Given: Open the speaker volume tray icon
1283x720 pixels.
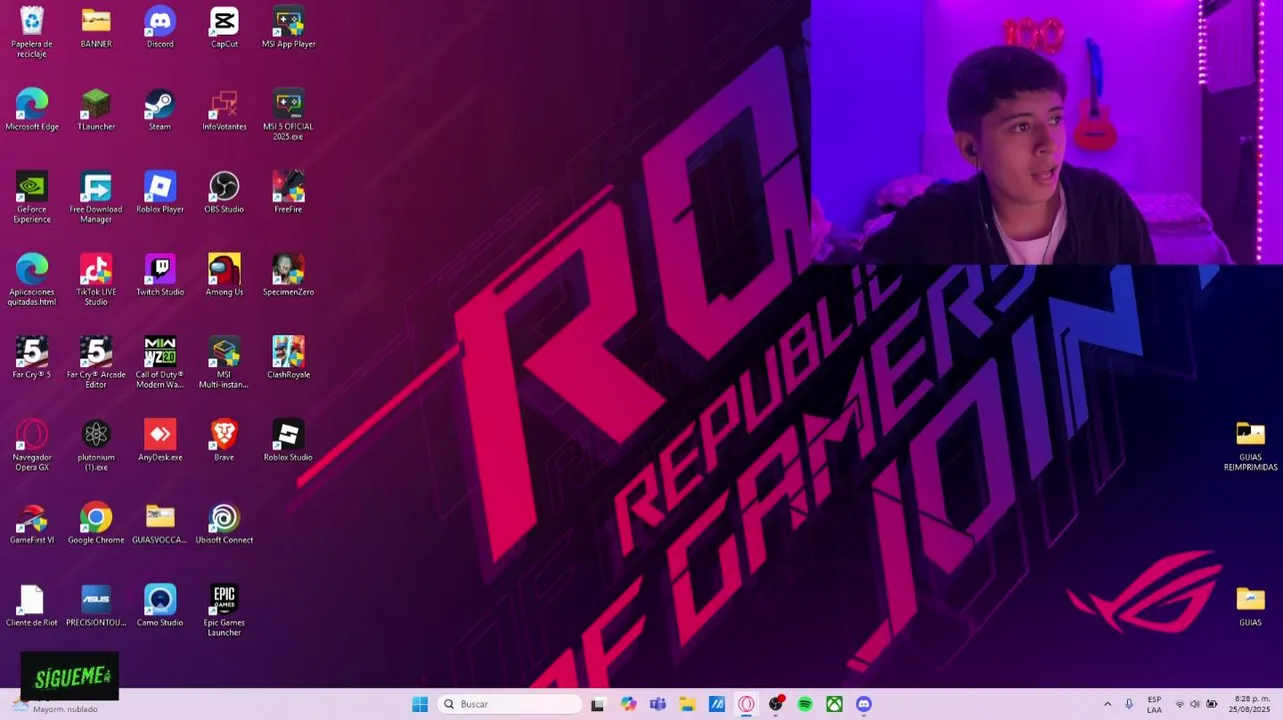Looking at the screenshot, I should 1194,704.
